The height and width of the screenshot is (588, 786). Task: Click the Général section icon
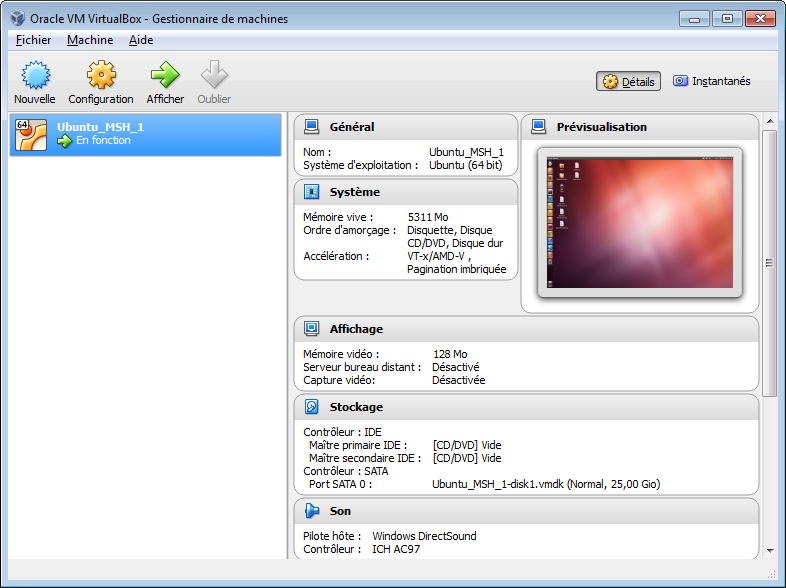[x=312, y=127]
